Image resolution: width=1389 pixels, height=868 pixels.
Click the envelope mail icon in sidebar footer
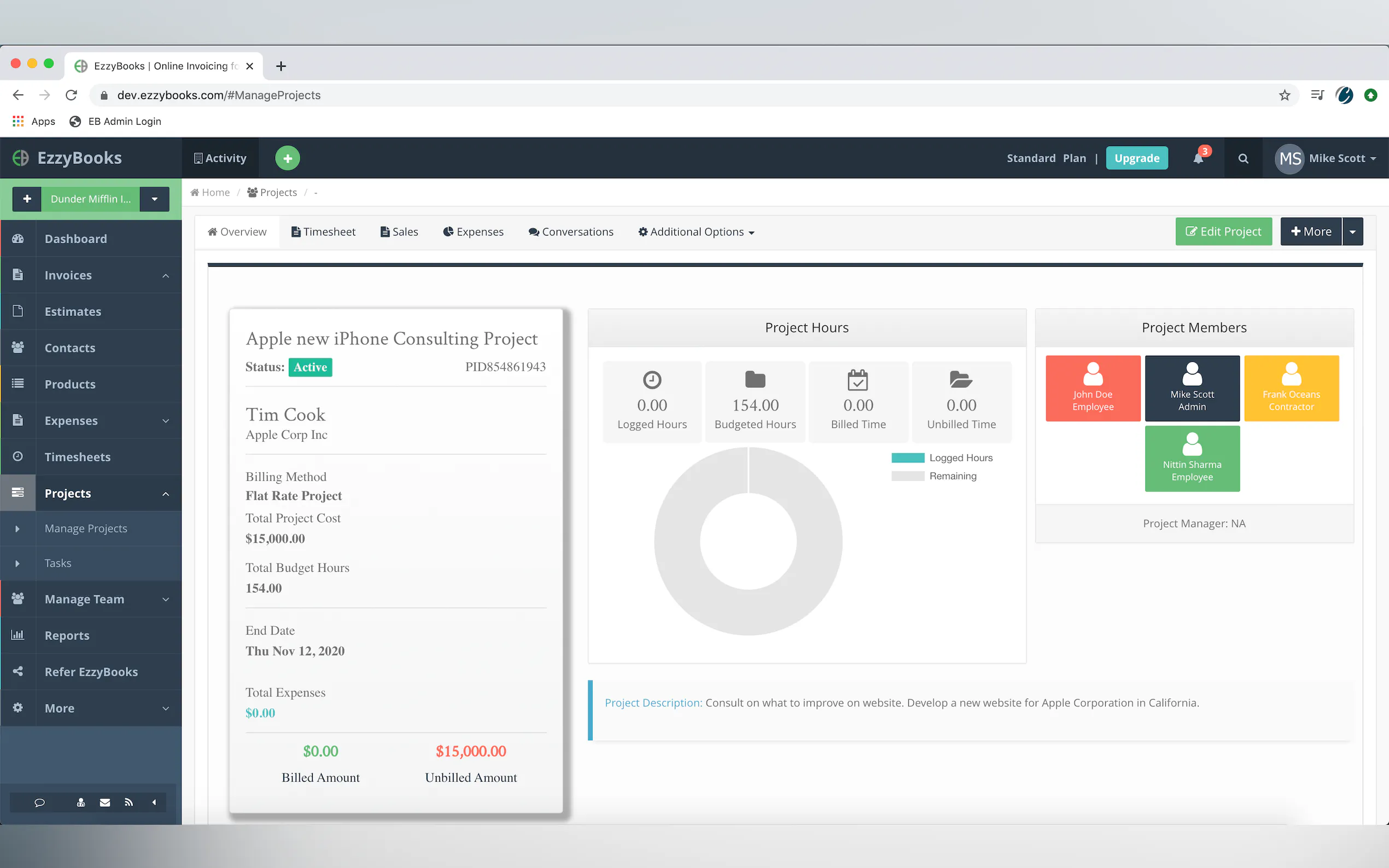click(104, 802)
